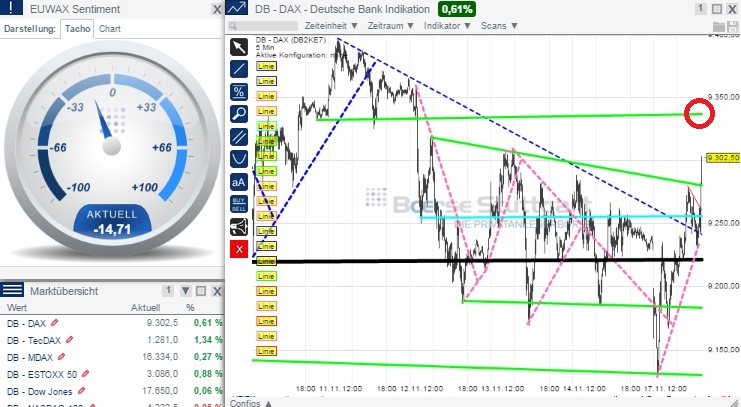This screenshot has width=741, height=407.
Task: Select the DB - MDAX row
Action: point(112,357)
